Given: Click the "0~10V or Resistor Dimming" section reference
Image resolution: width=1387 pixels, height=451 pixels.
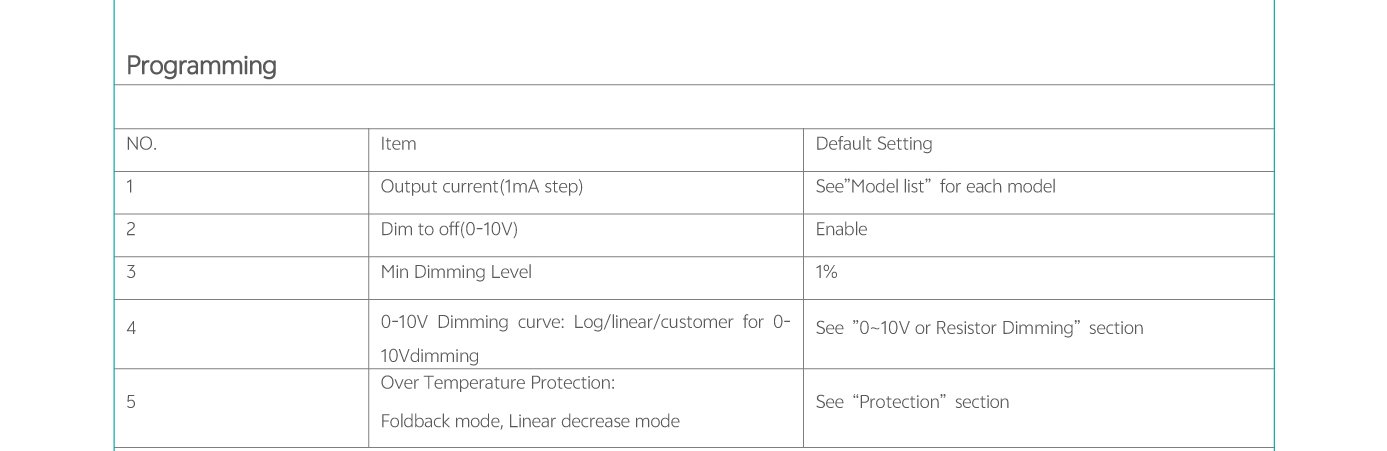Looking at the screenshot, I should tap(979, 328).
